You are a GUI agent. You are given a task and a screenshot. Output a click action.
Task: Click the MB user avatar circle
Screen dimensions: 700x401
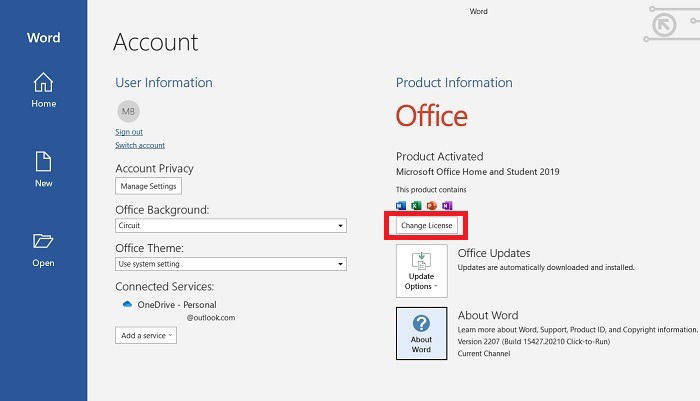pyautogui.click(x=129, y=111)
